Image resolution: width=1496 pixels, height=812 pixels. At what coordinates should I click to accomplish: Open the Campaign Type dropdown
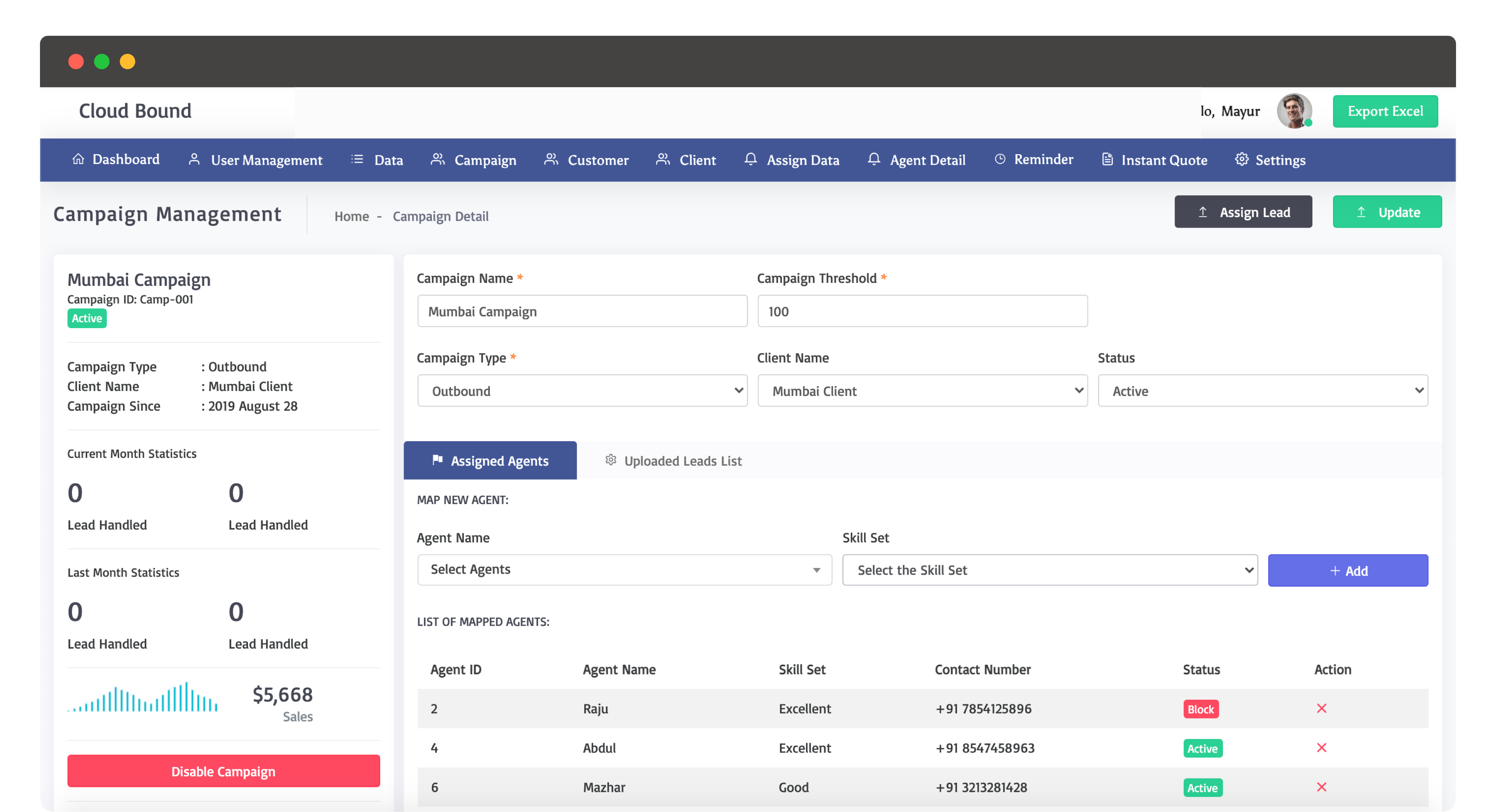pos(582,391)
